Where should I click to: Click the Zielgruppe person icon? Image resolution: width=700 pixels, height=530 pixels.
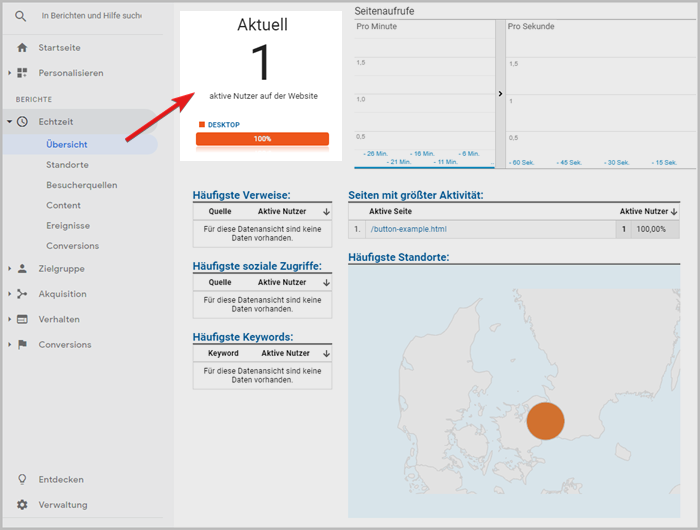point(22,268)
